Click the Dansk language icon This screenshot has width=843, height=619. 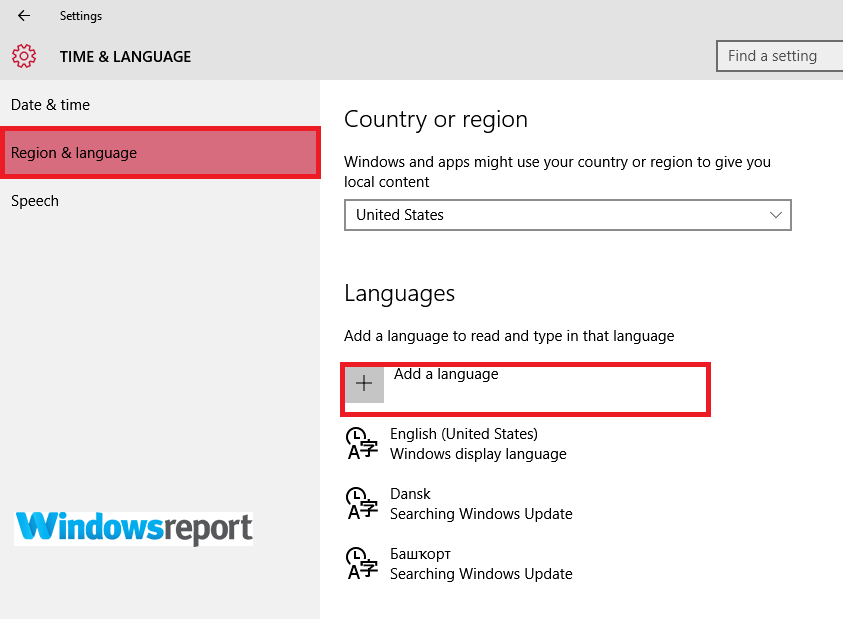coord(360,503)
